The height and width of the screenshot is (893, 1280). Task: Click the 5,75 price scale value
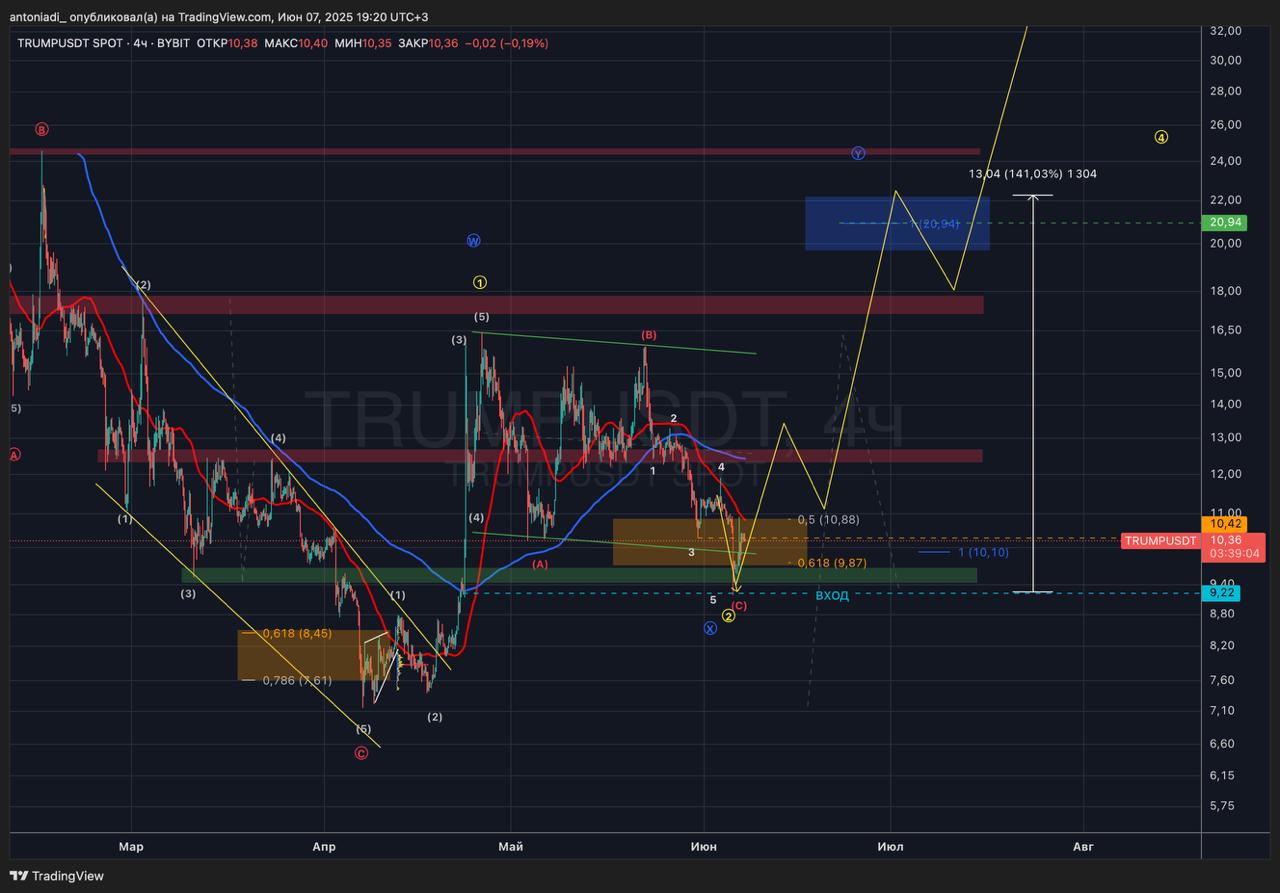point(1223,806)
